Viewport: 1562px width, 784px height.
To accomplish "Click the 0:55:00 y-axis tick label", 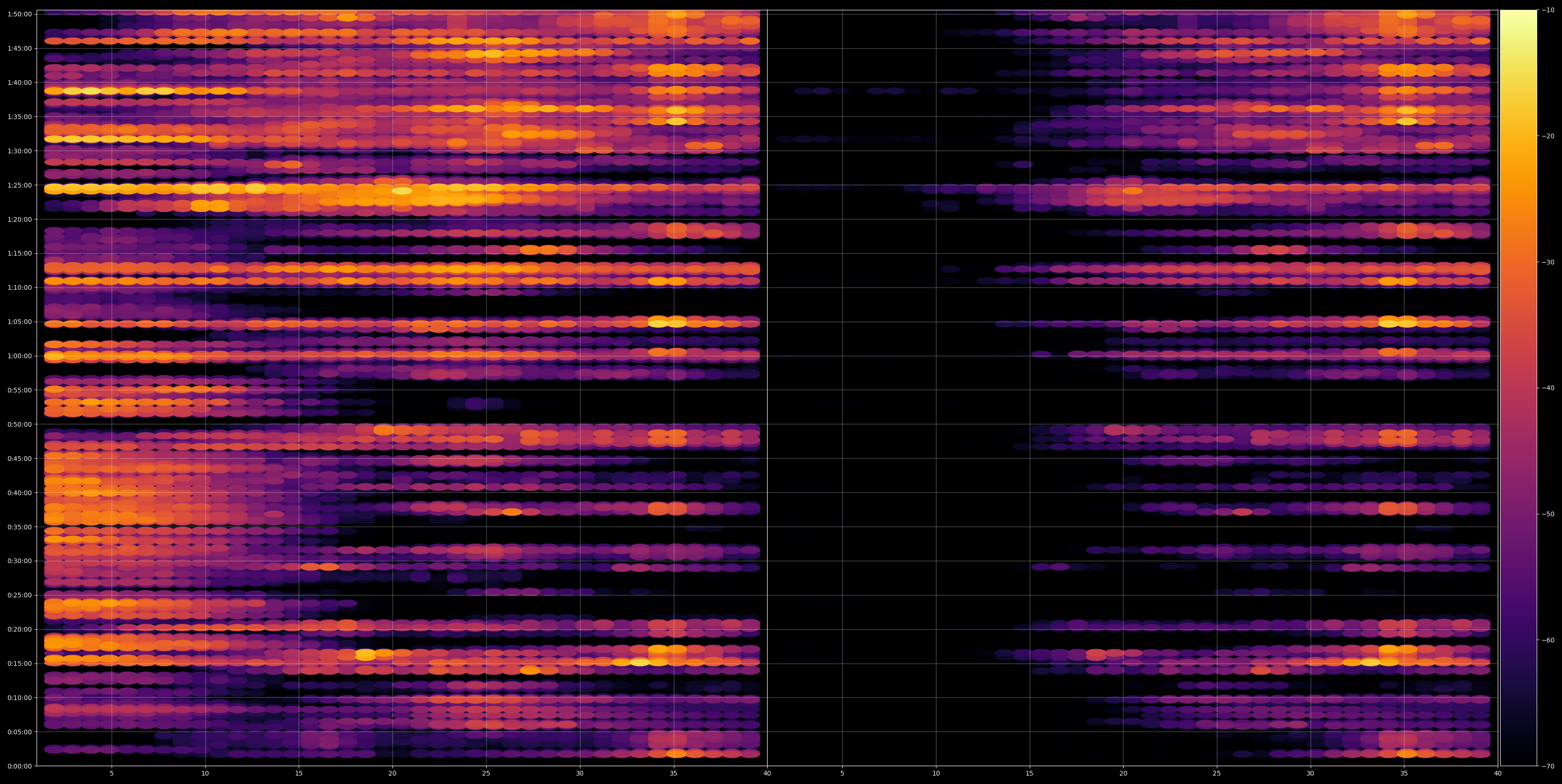I will [20, 390].
